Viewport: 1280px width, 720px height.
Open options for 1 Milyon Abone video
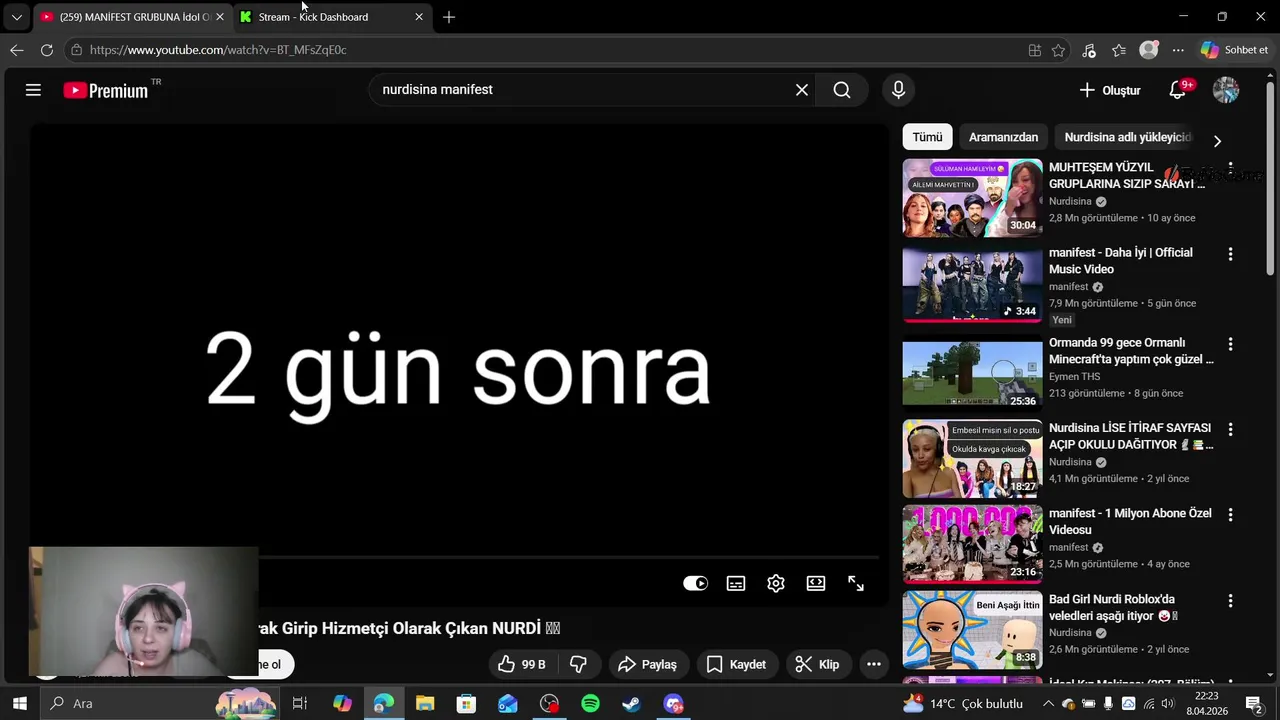[x=1231, y=515]
